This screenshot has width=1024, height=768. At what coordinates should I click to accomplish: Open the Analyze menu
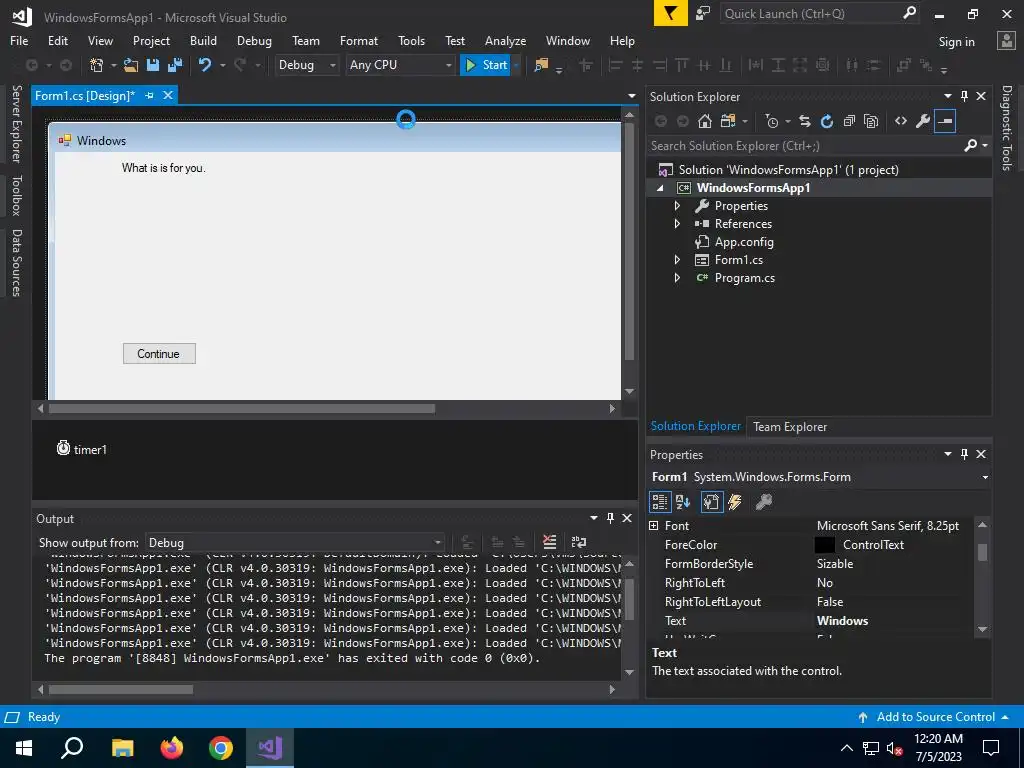[505, 40]
